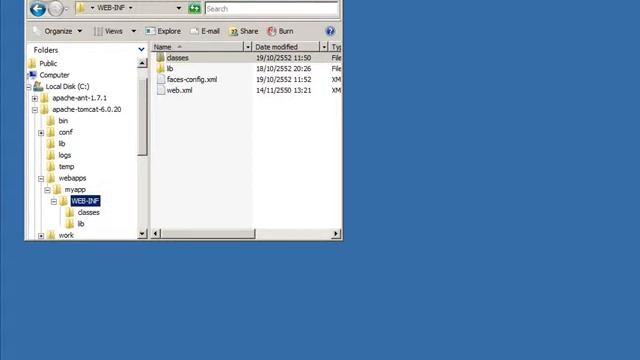Select the bin folder in tree

pos(63,121)
